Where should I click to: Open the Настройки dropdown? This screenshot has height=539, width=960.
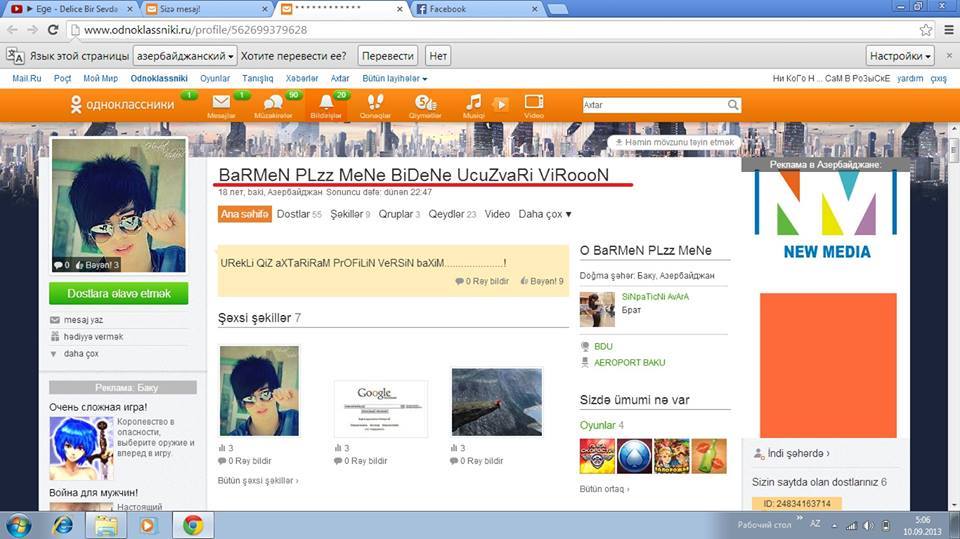tap(900, 56)
